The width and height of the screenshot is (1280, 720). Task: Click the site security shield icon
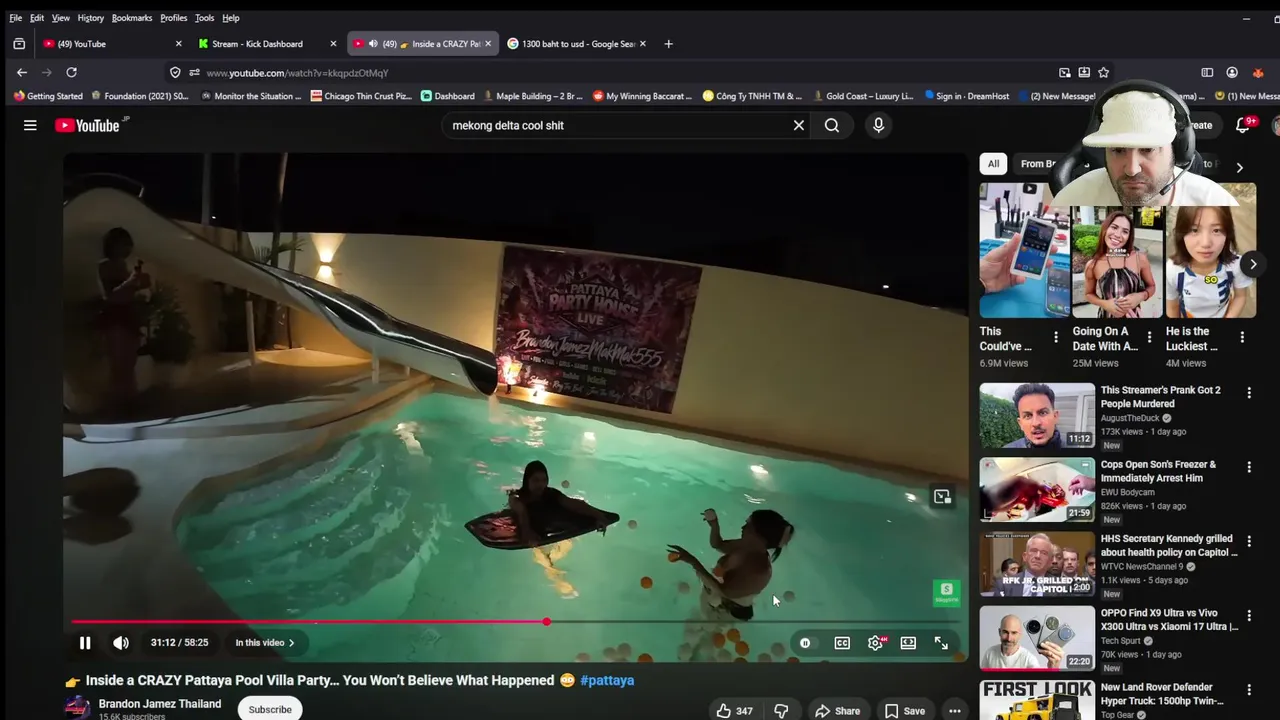coord(175,72)
